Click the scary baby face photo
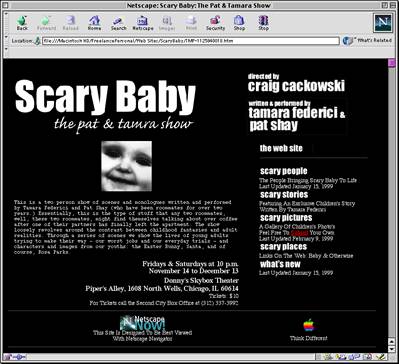 (127, 166)
